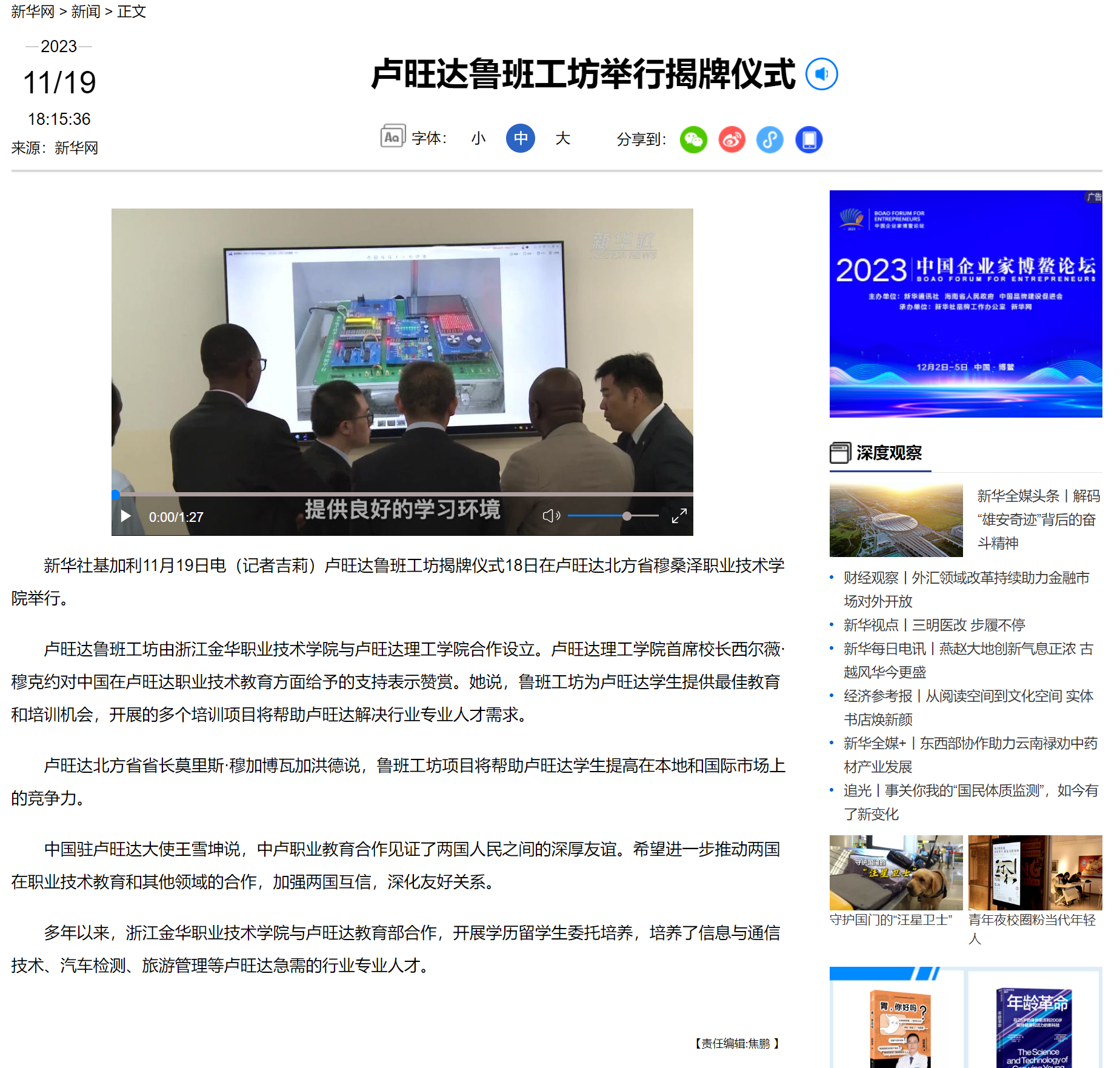
Task: Click the article headline 卢旺达鲁班工坊举行揭牌仪式
Action: pyautogui.click(x=583, y=74)
